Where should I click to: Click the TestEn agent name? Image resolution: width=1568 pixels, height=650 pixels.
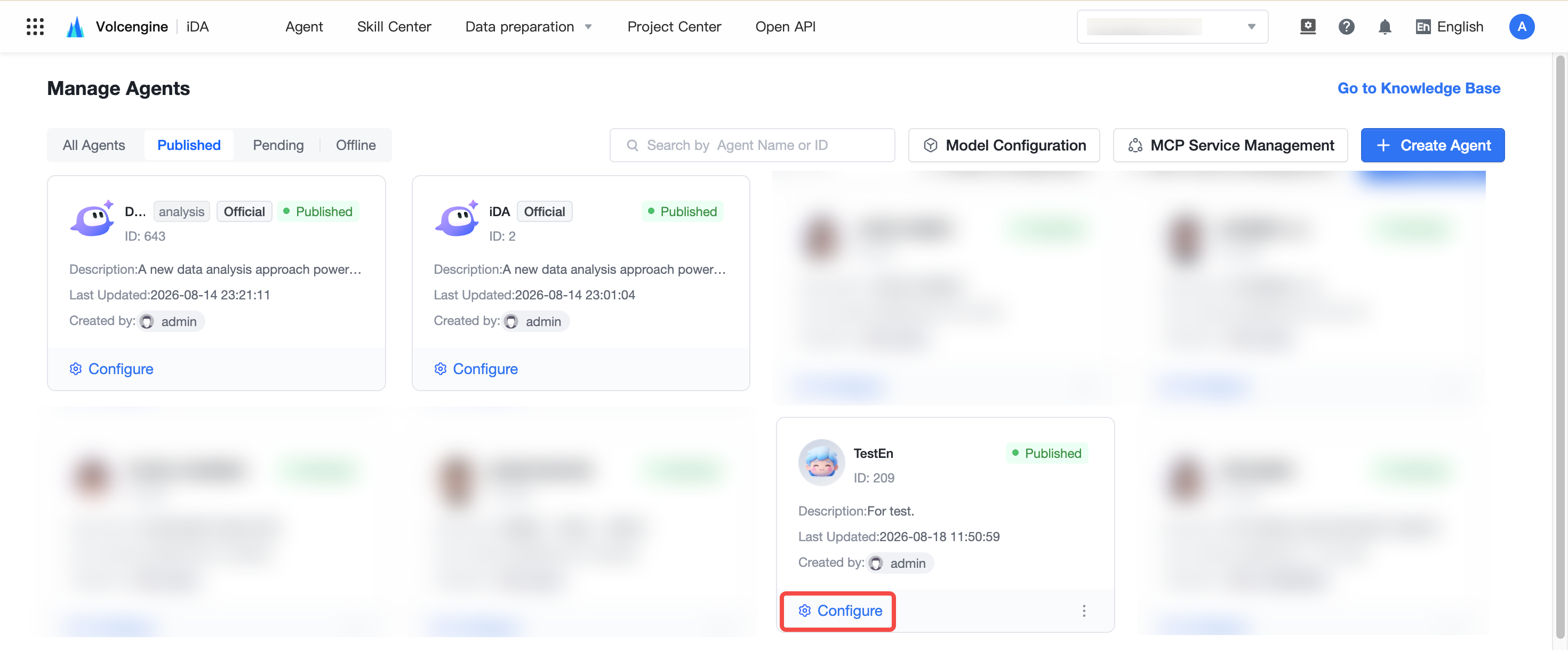click(x=873, y=453)
